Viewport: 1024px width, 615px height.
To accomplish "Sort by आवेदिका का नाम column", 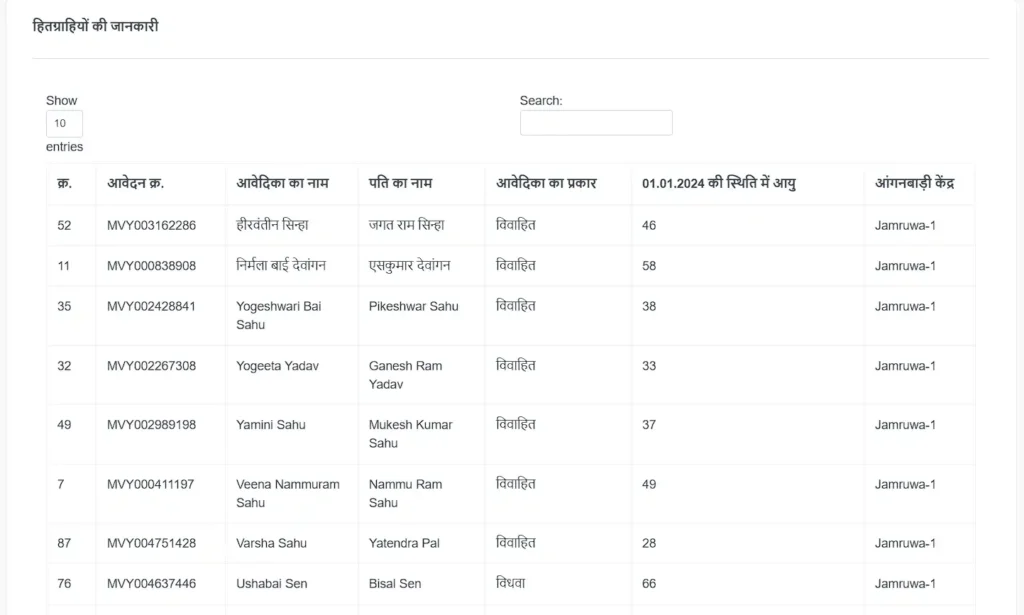I will click(x=282, y=183).
